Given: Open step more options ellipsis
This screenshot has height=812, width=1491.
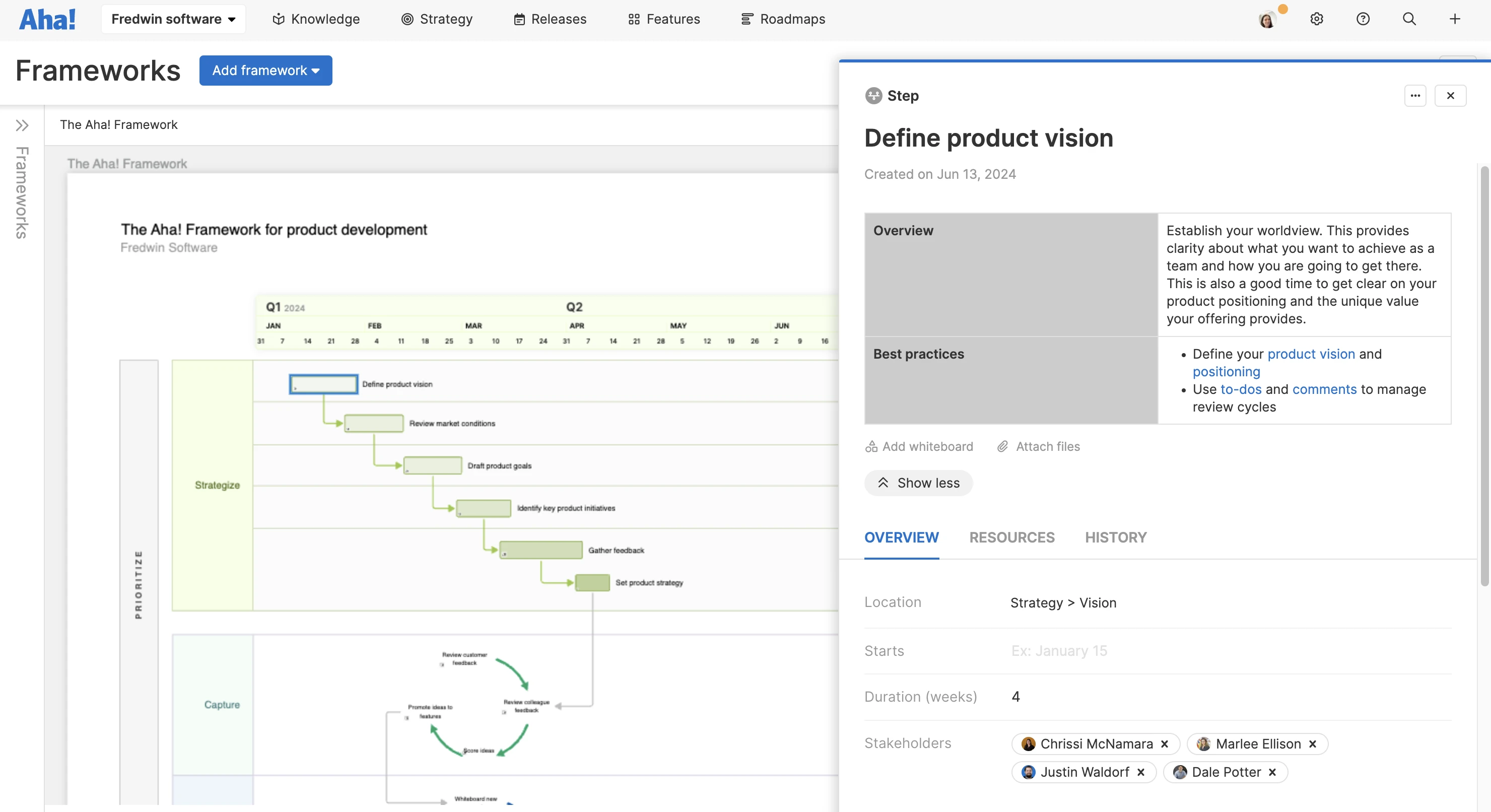Looking at the screenshot, I should tap(1415, 96).
